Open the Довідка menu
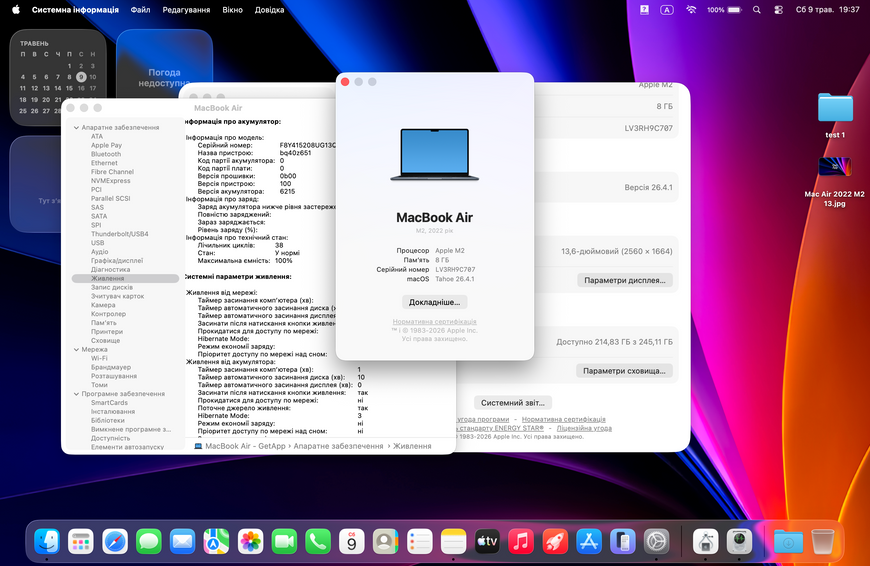 click(270, 9)
